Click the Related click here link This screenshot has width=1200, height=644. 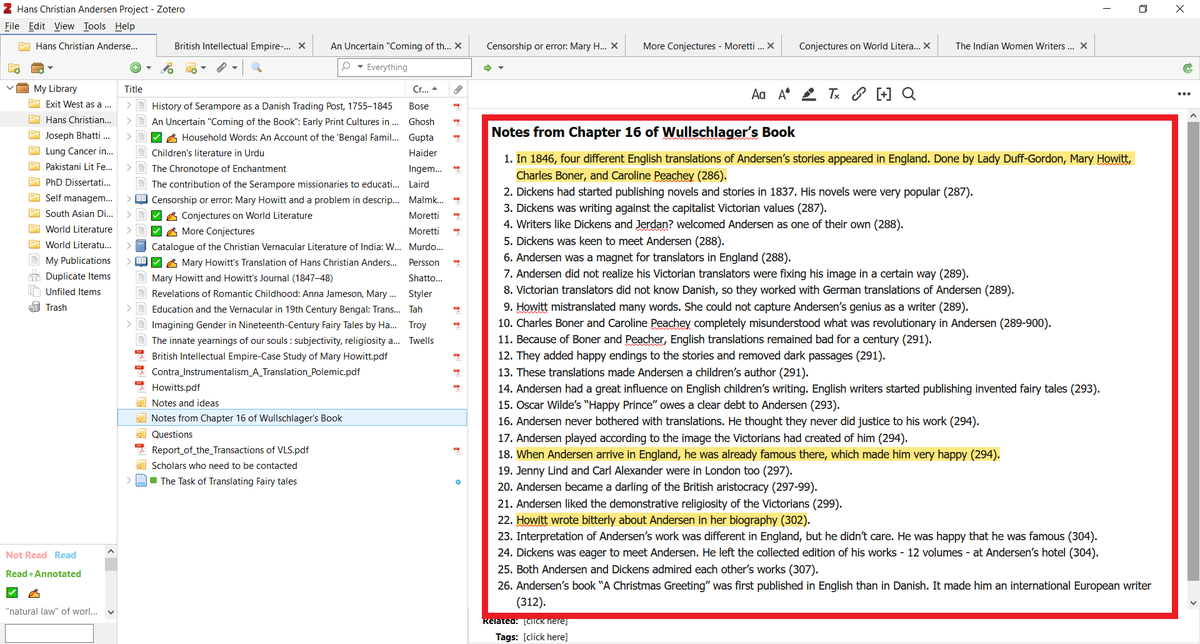[545, 621]
